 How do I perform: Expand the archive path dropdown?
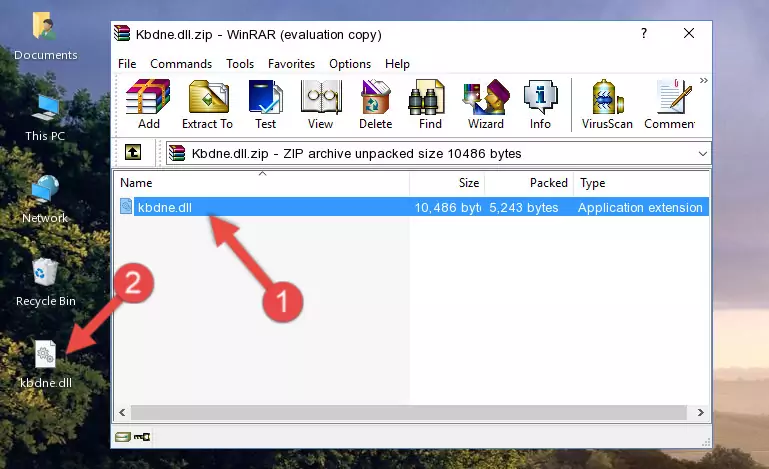tap(703, 154)
